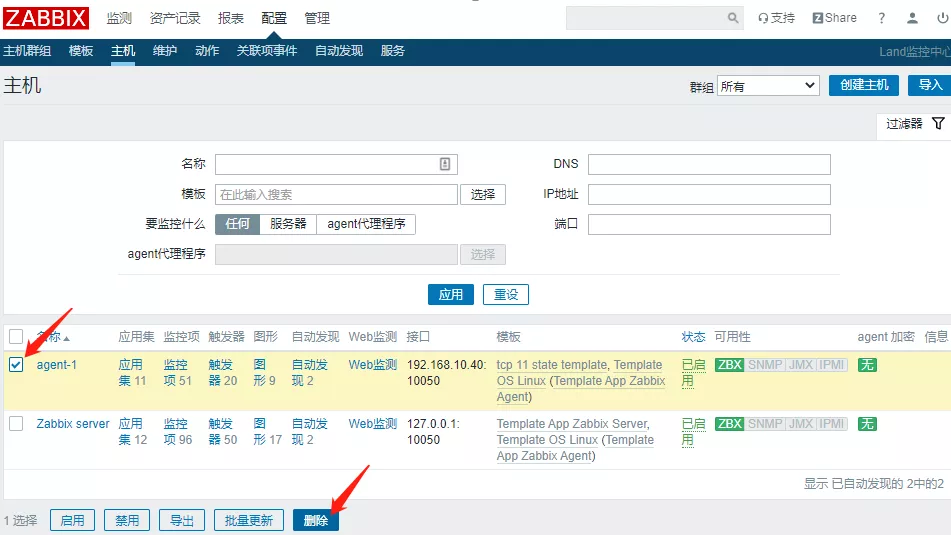951x535 pixels.
Task: Click the search magnifier icon
Action: [733, 18]
